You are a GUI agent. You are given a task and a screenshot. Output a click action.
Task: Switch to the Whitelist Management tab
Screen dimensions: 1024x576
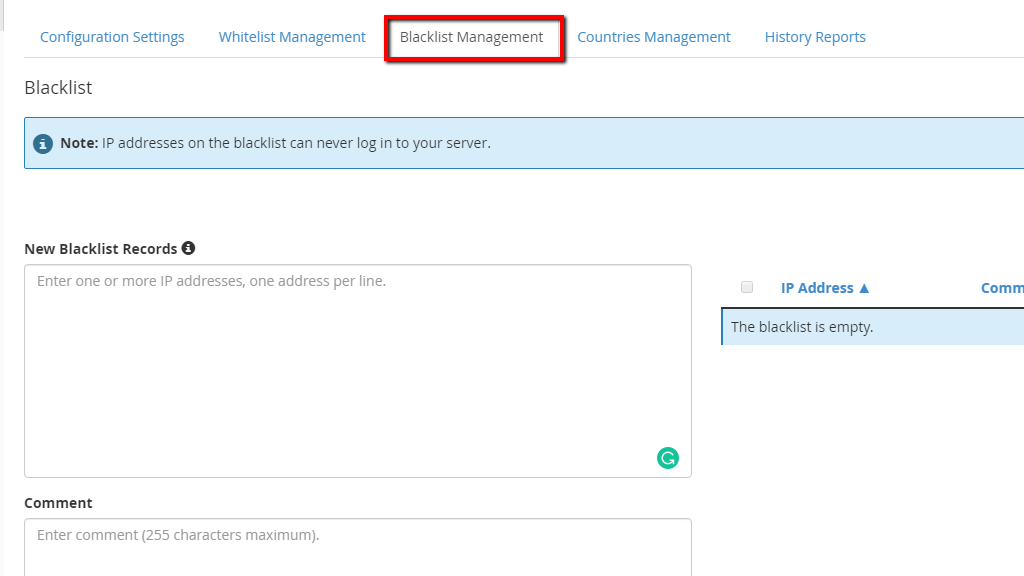[292, 37]
